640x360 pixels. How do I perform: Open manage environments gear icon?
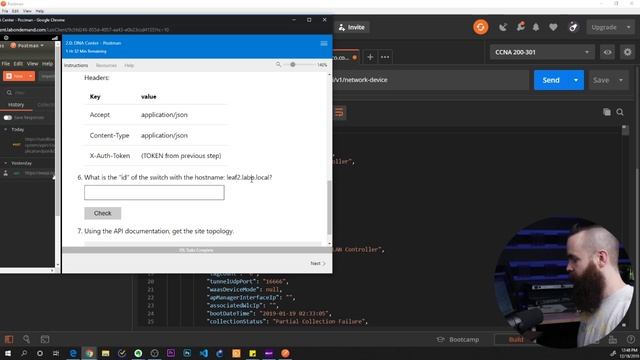click(x=627, y=52)
